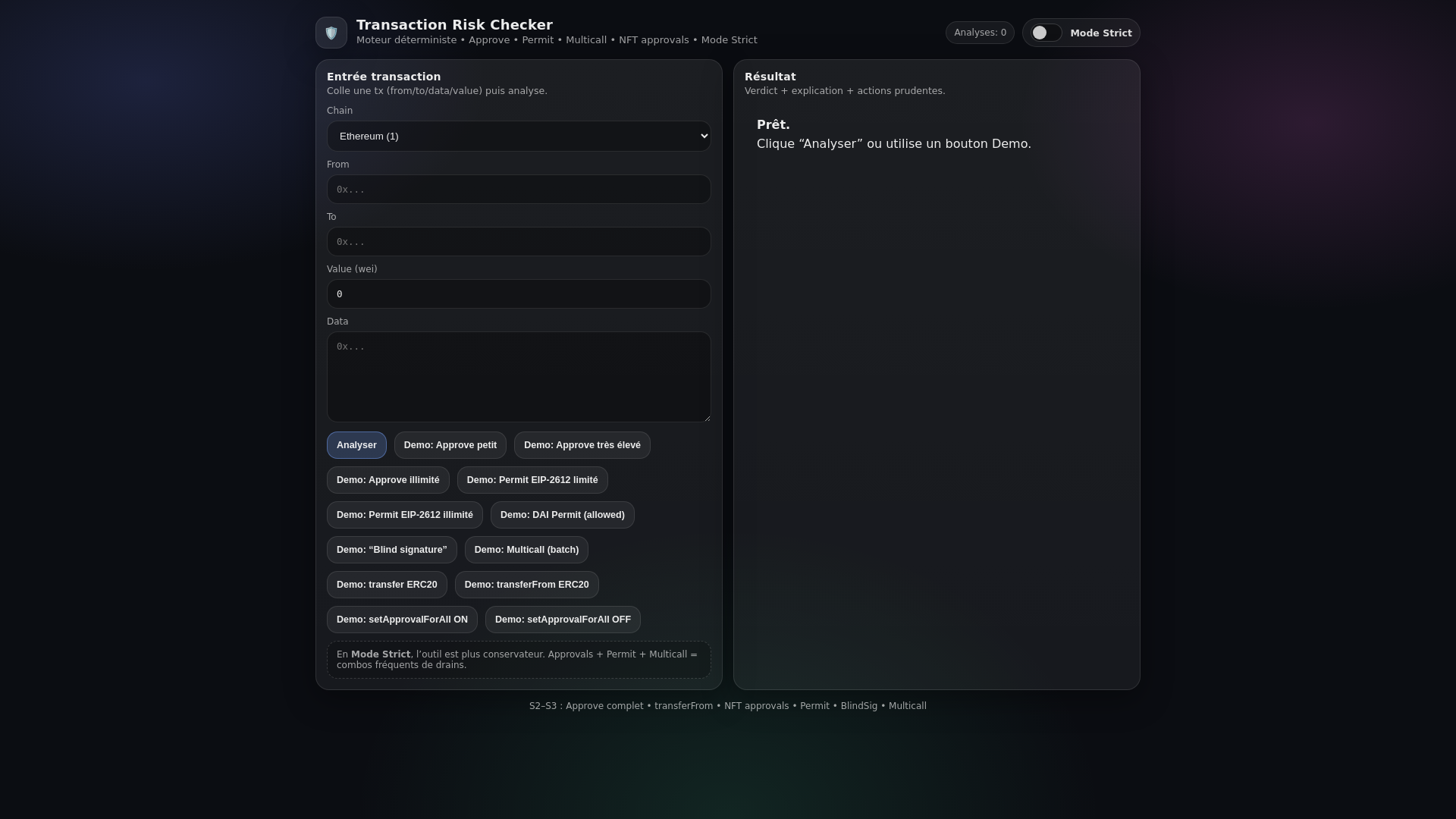Click inside the Data textarea

[x=519, y=377]
